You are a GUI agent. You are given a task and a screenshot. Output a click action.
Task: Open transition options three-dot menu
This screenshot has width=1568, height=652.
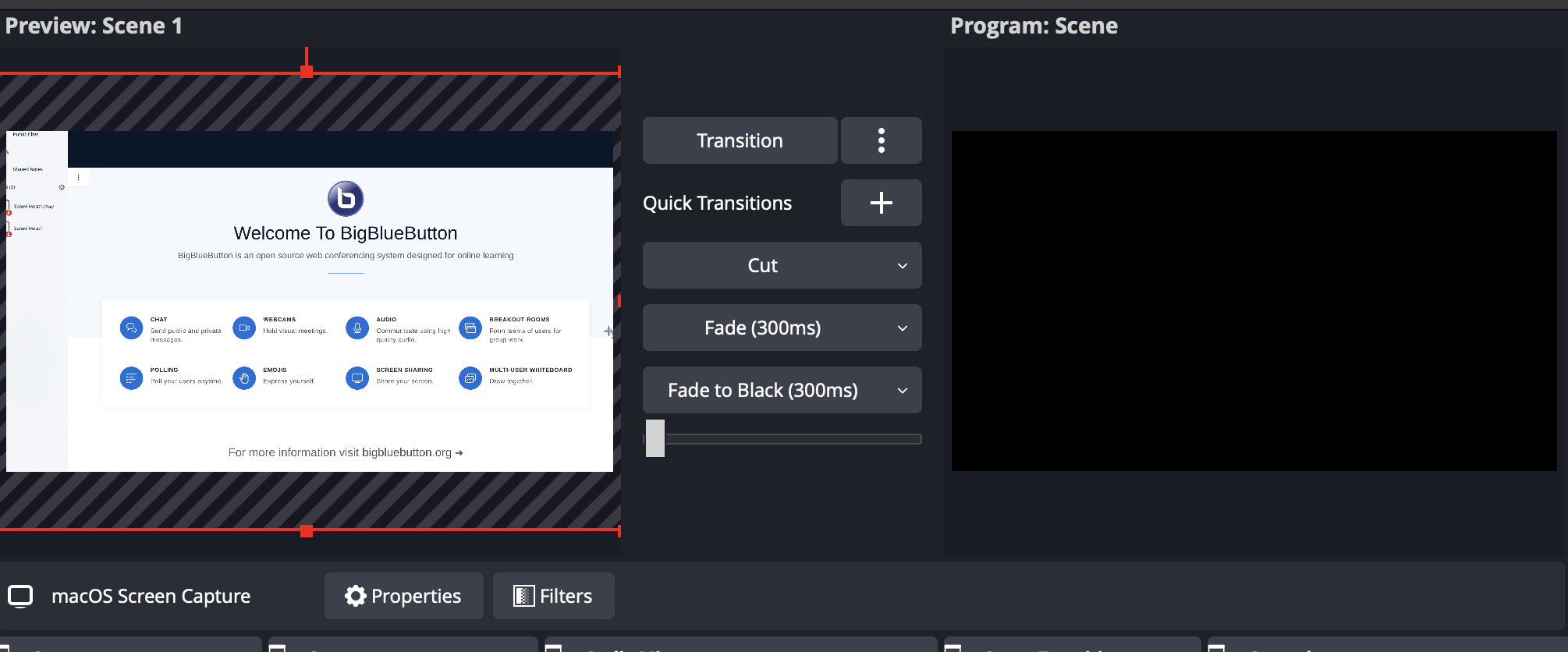point(882,140)
